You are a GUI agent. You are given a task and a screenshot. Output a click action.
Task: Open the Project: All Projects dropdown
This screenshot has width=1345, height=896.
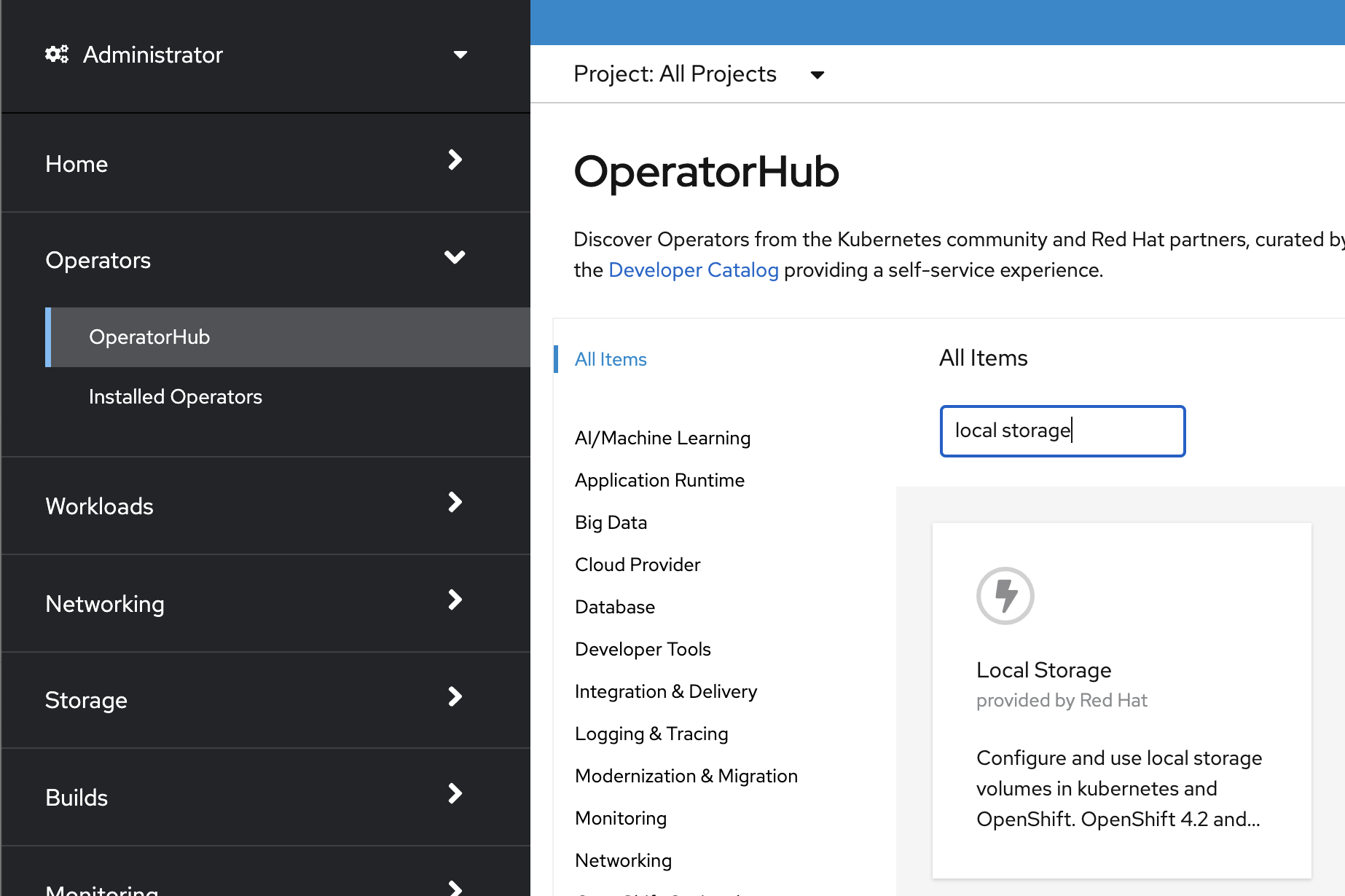(x=699, y=74)
